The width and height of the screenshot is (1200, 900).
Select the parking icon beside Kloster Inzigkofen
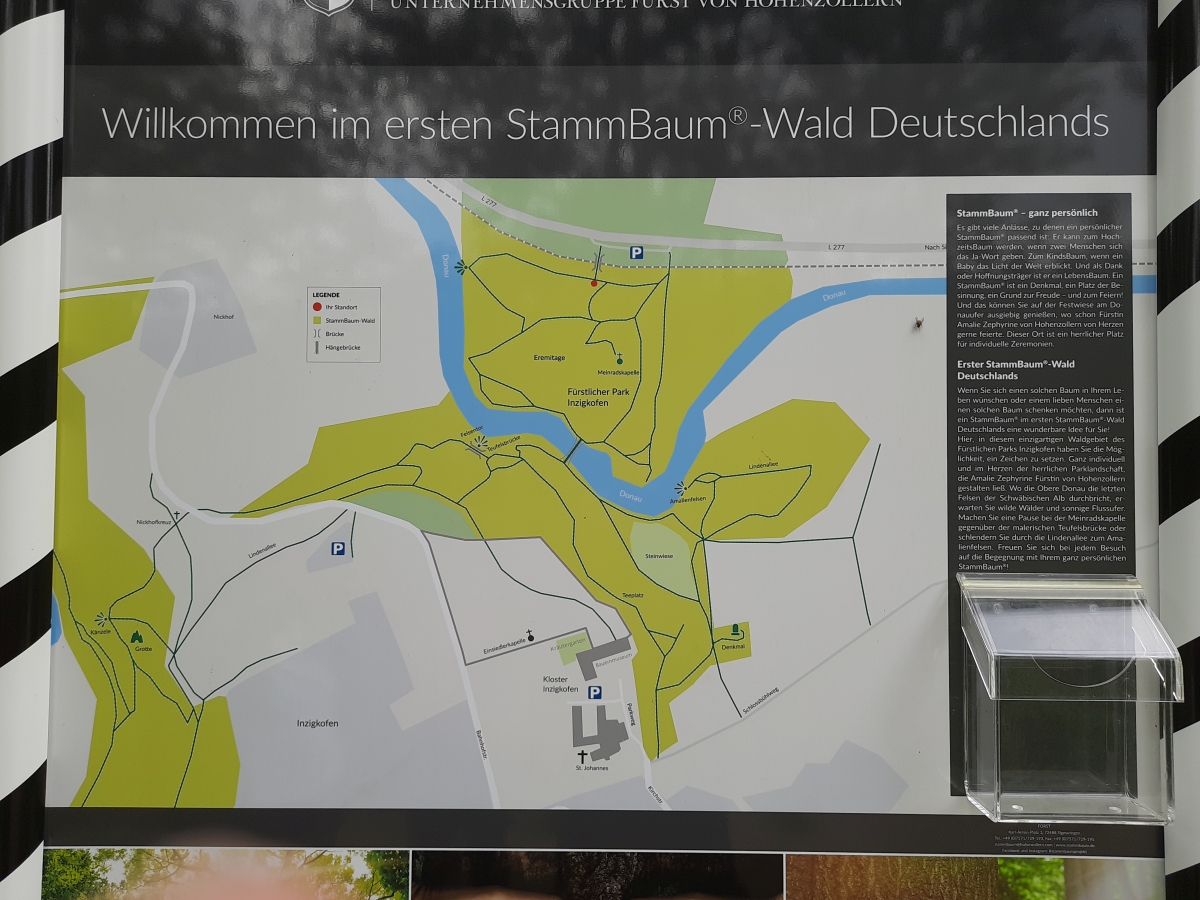(595, 692)
